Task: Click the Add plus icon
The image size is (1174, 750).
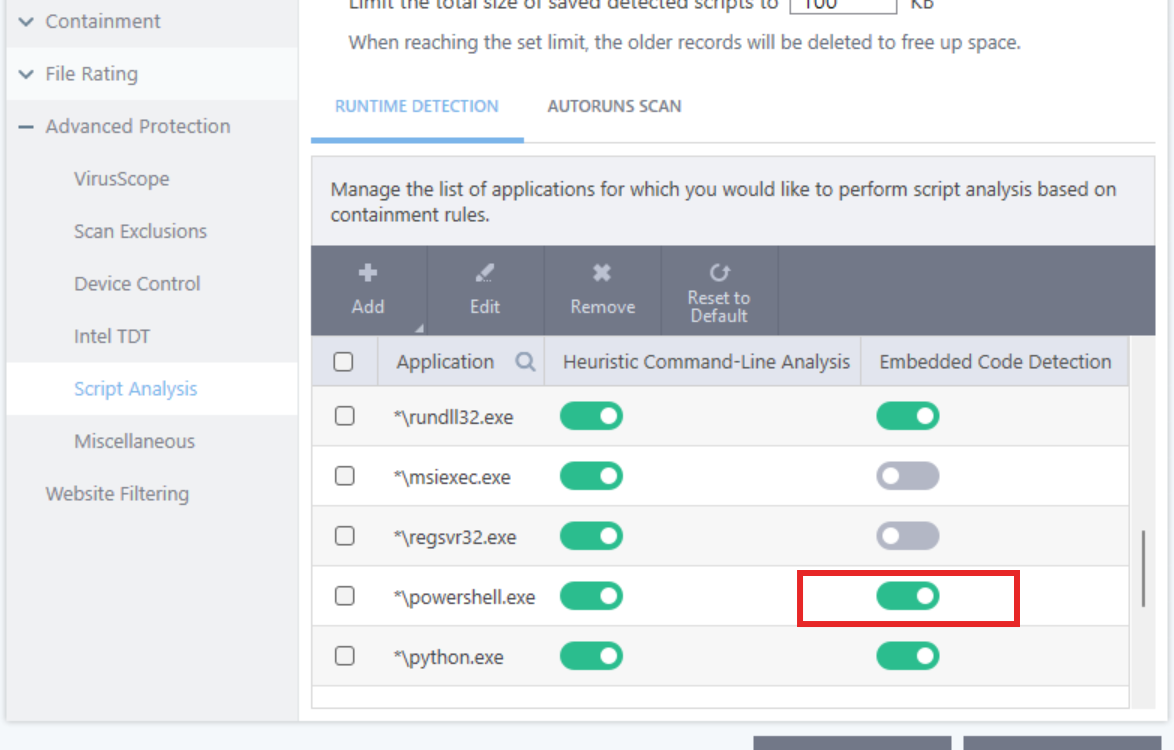Action: coord(367,273)
